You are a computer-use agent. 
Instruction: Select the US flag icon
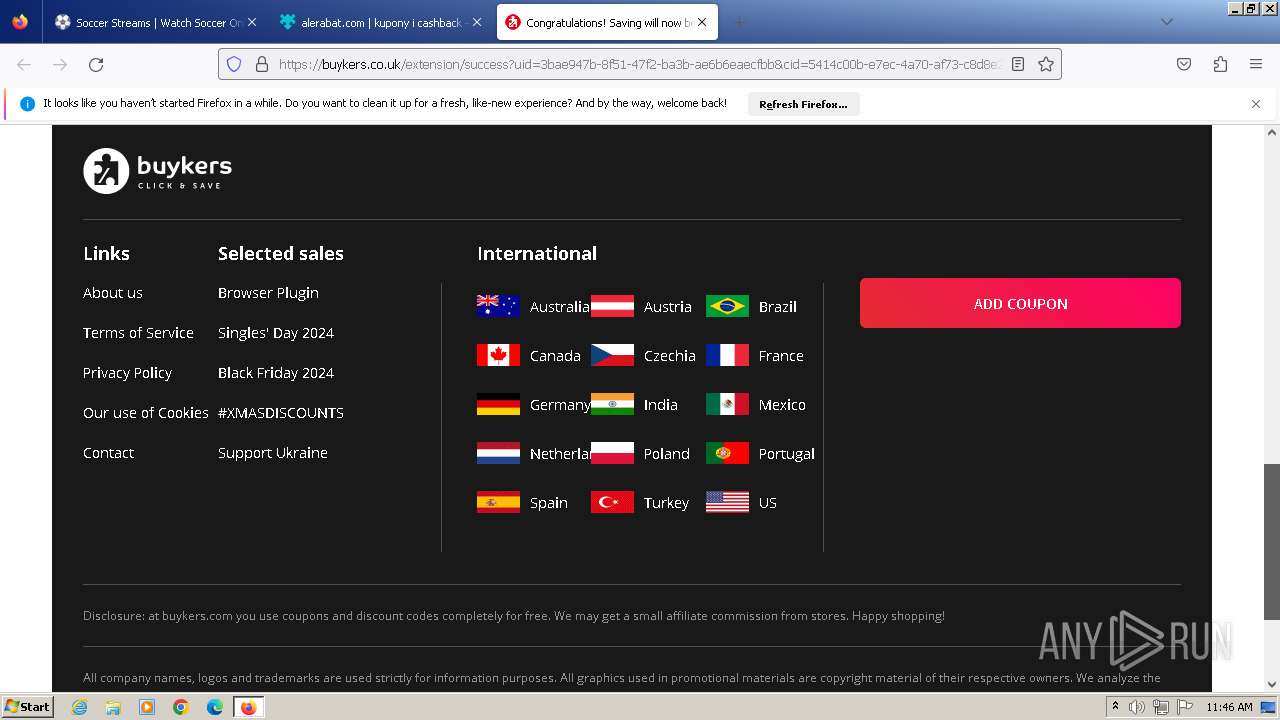(x=727, y=502)
